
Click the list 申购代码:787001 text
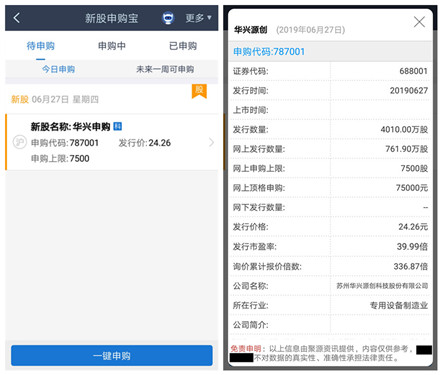(x=65, y=143)
